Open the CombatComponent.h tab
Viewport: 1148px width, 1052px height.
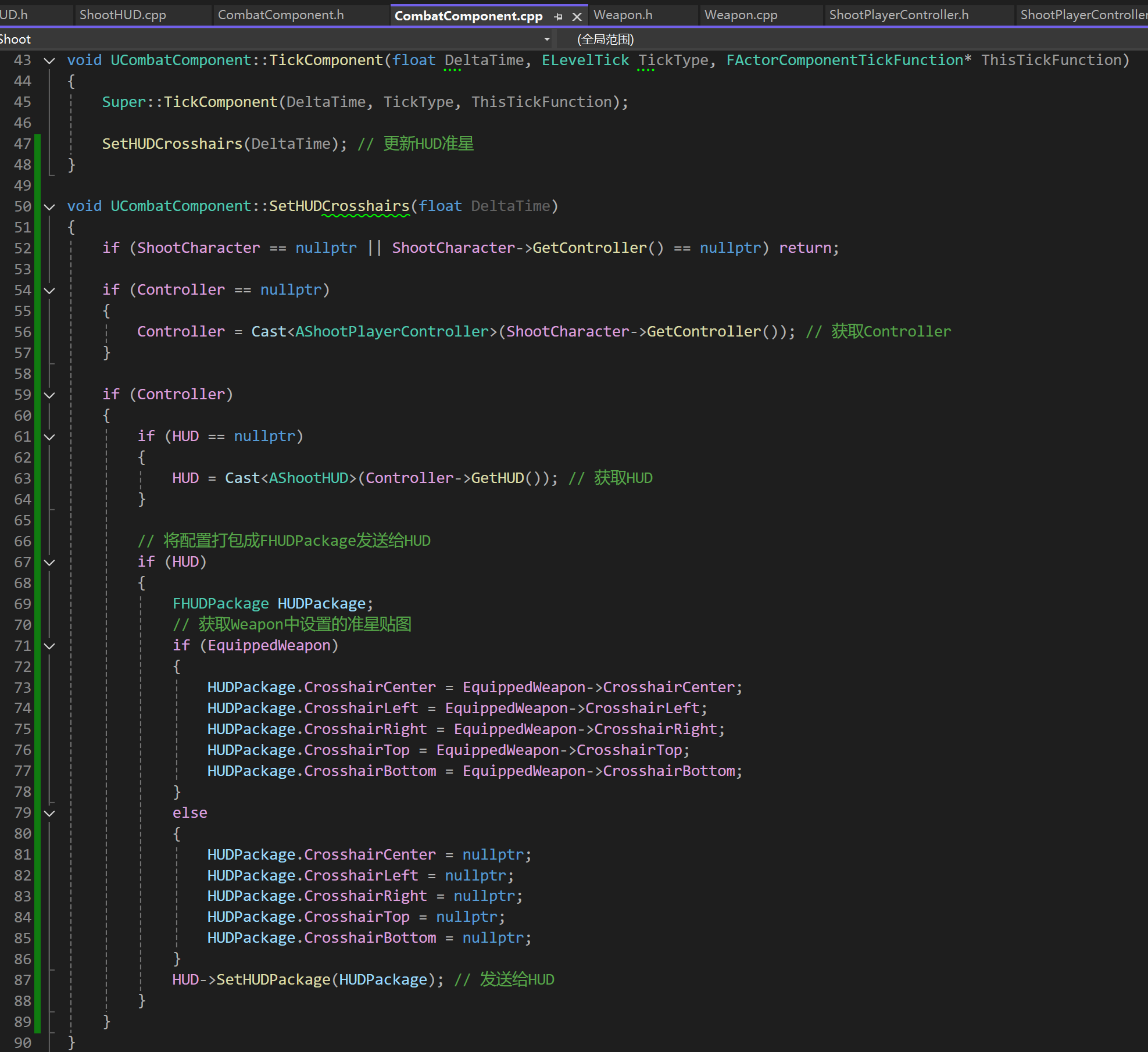click(x=281, y=15)
